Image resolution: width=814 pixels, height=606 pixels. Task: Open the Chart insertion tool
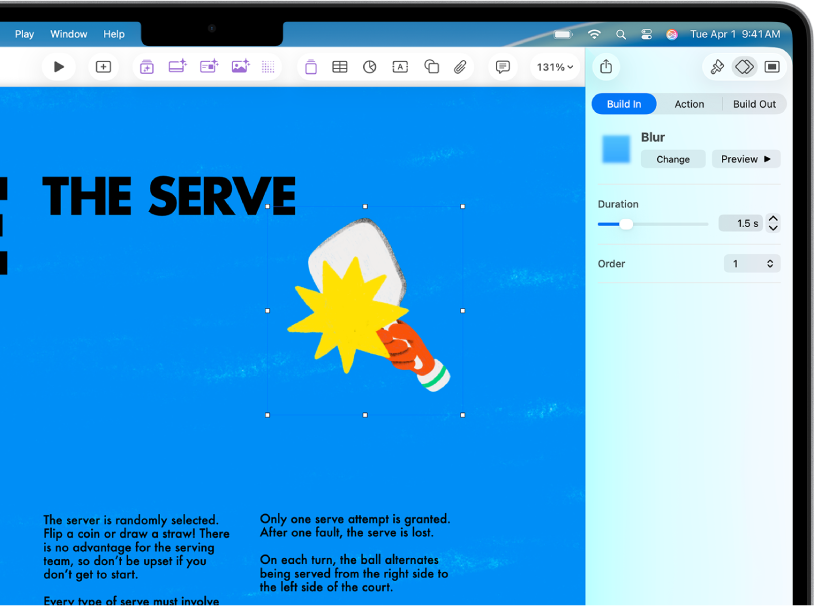[x=370, y=67]
